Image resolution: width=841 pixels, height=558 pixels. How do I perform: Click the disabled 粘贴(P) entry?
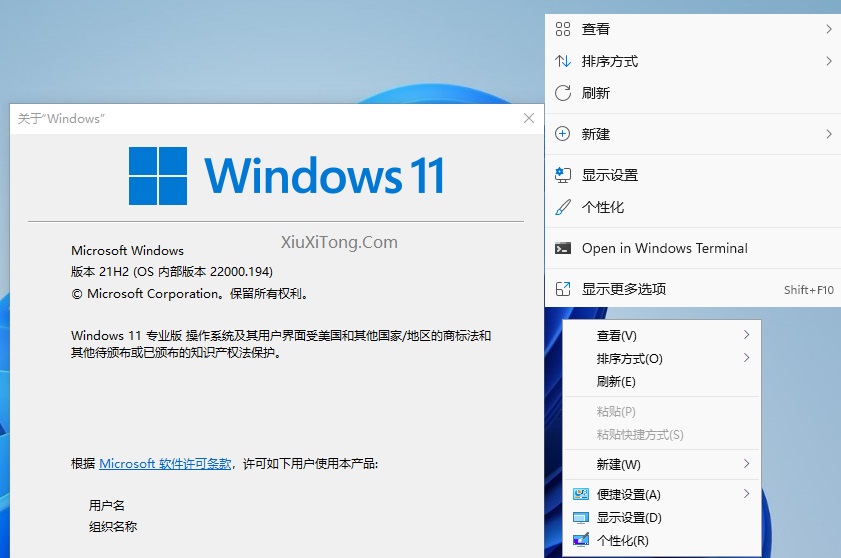tap(662, 412)
